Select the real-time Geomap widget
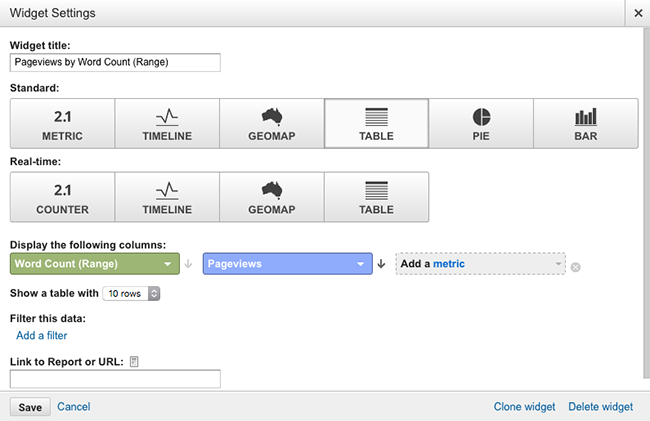 (x=272, y=197)
